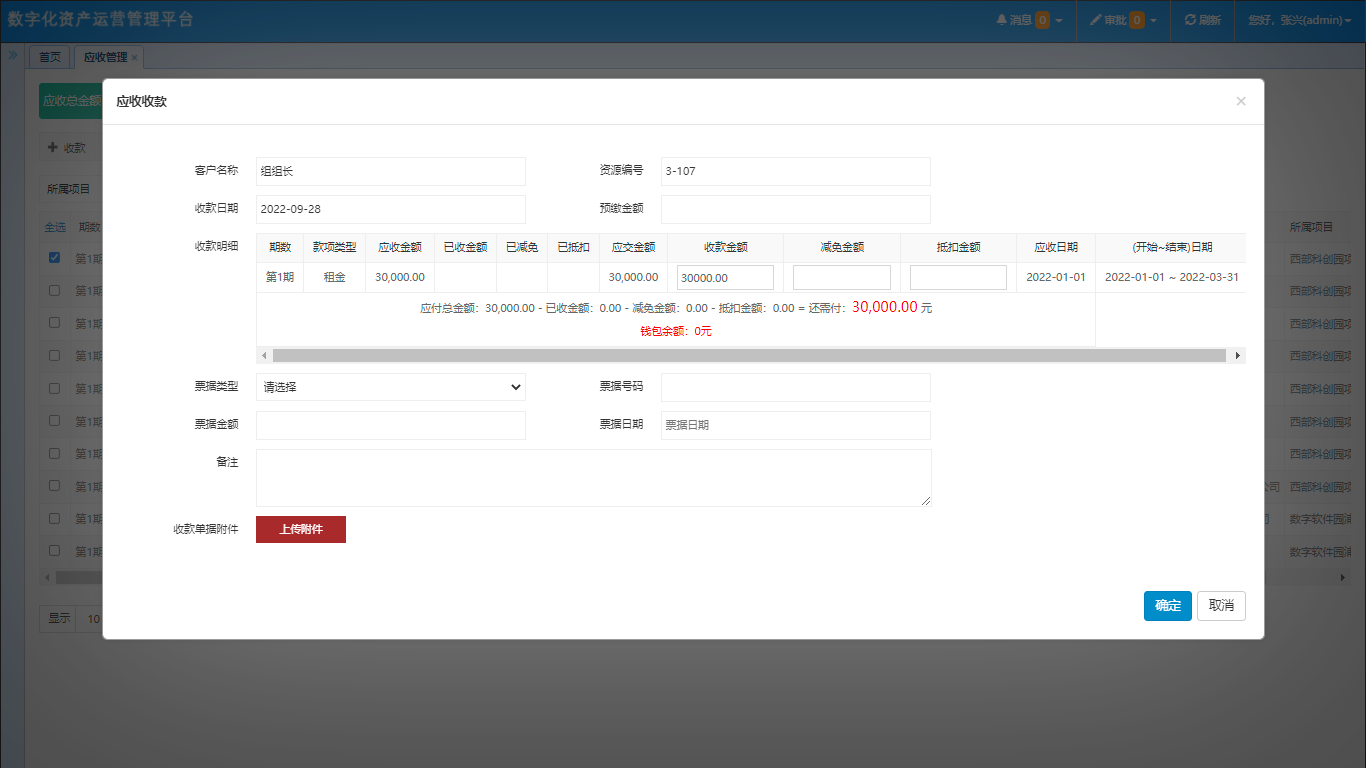Screen dimensions: 1366x768
Task: Open the 审批 pencil approvals menu
Action: pos(1123,20)
